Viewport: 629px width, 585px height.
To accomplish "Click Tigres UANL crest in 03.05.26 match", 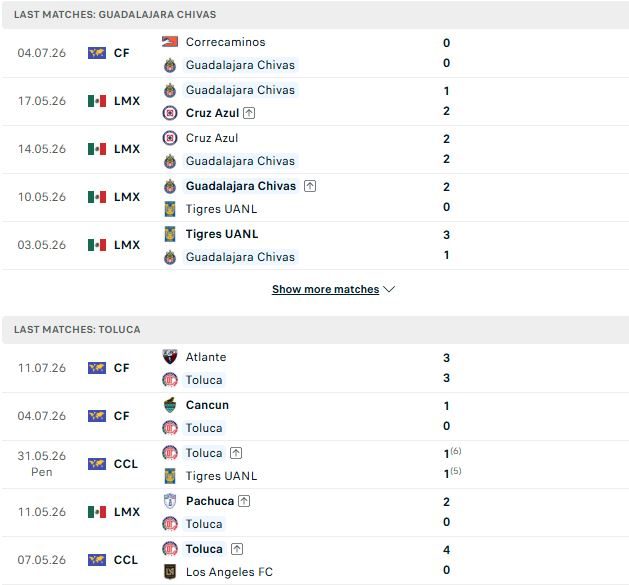I will [170, 234].
